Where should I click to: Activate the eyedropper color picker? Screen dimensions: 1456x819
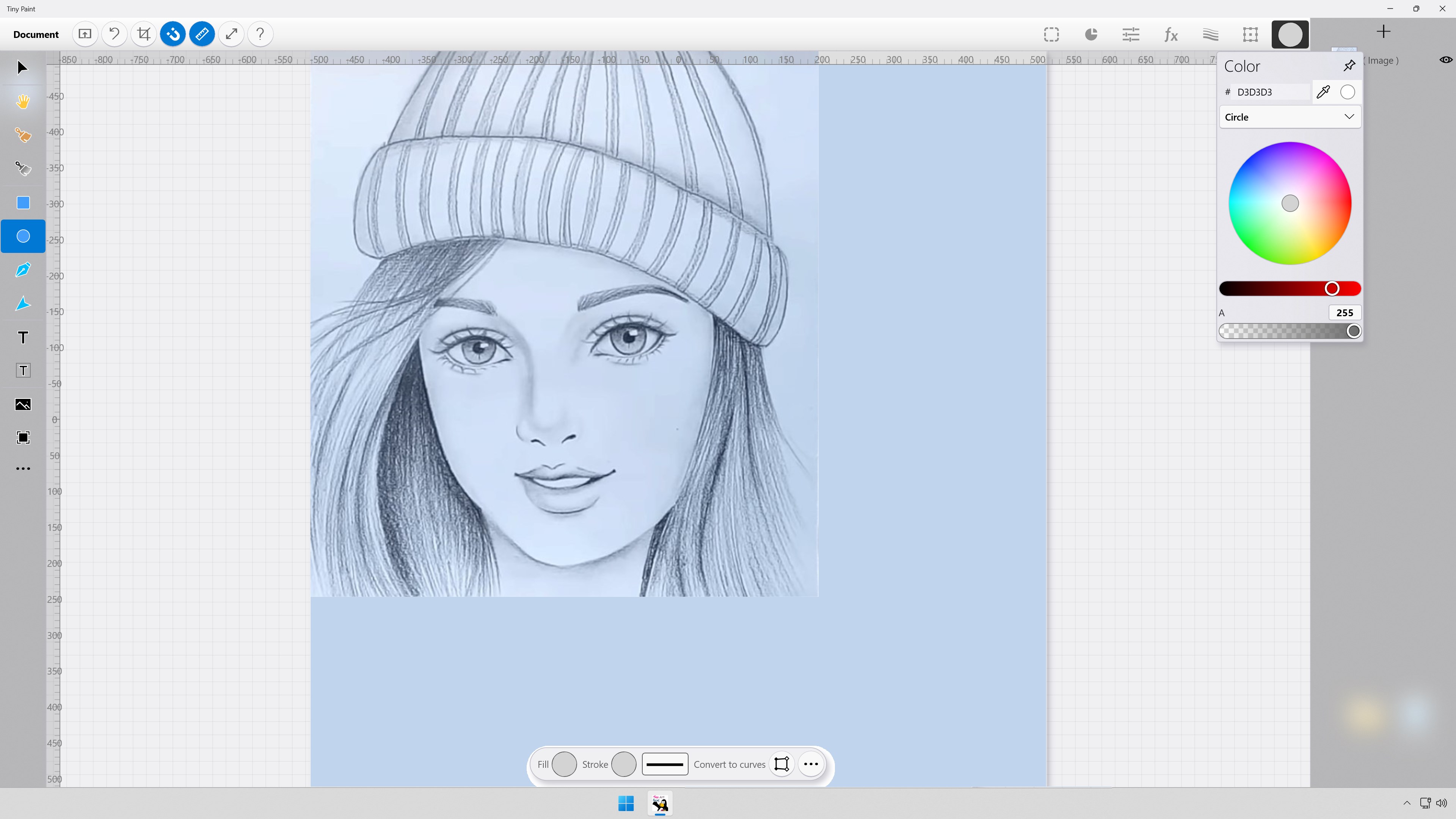[x=1323, y=92]
